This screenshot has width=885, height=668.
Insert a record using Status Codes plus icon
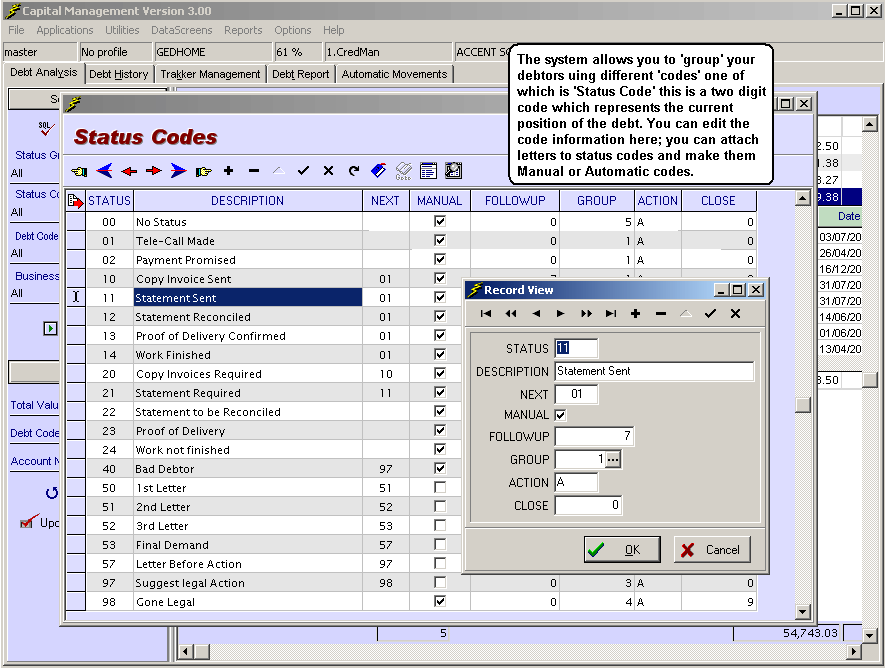pos(229,170)
